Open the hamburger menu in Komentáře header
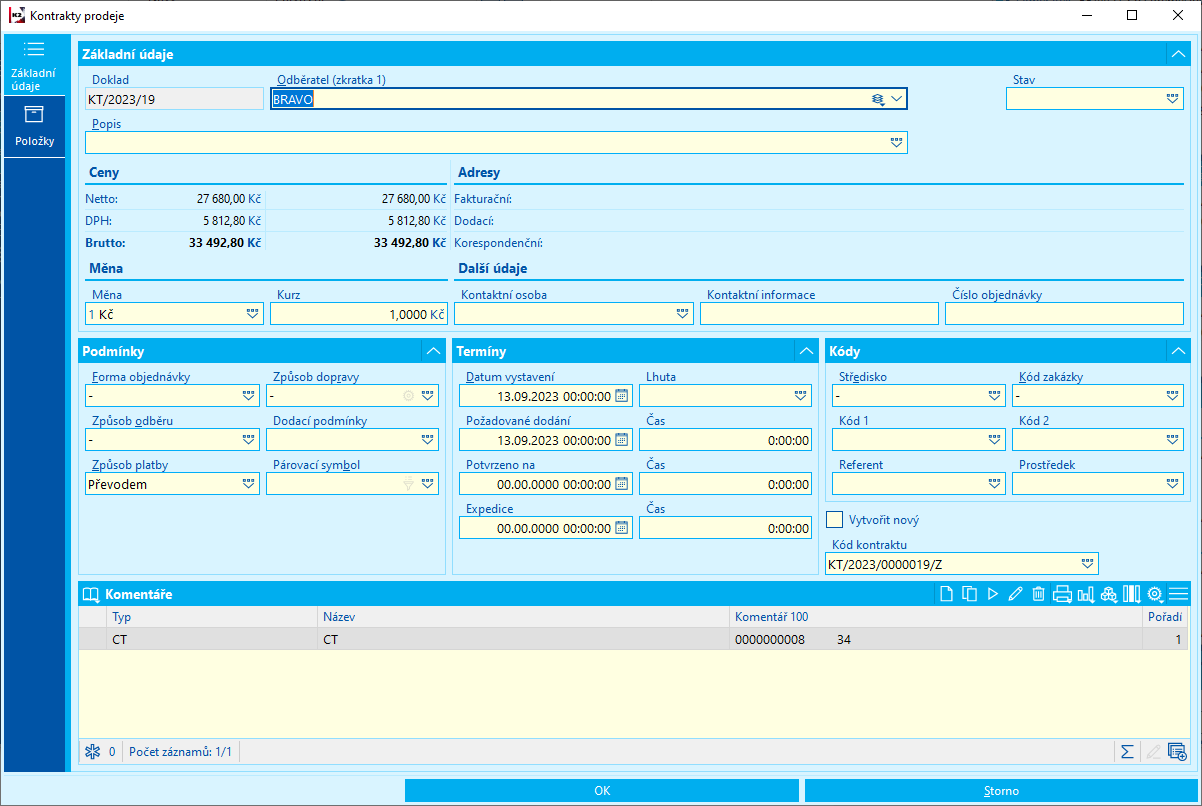 [x=1177, y=594]
